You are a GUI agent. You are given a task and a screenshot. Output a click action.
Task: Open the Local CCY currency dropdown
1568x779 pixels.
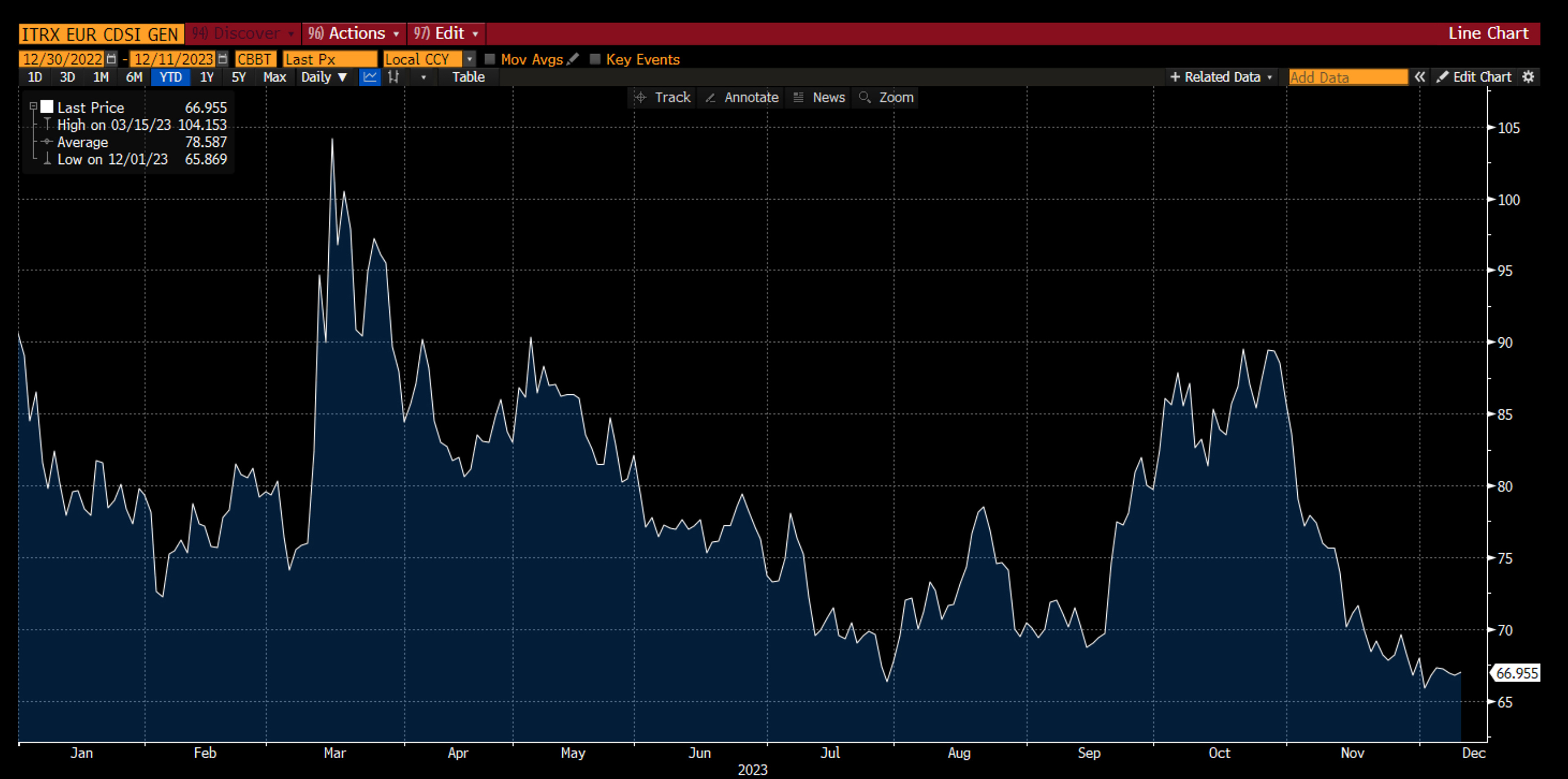click(x=469, y=59)
